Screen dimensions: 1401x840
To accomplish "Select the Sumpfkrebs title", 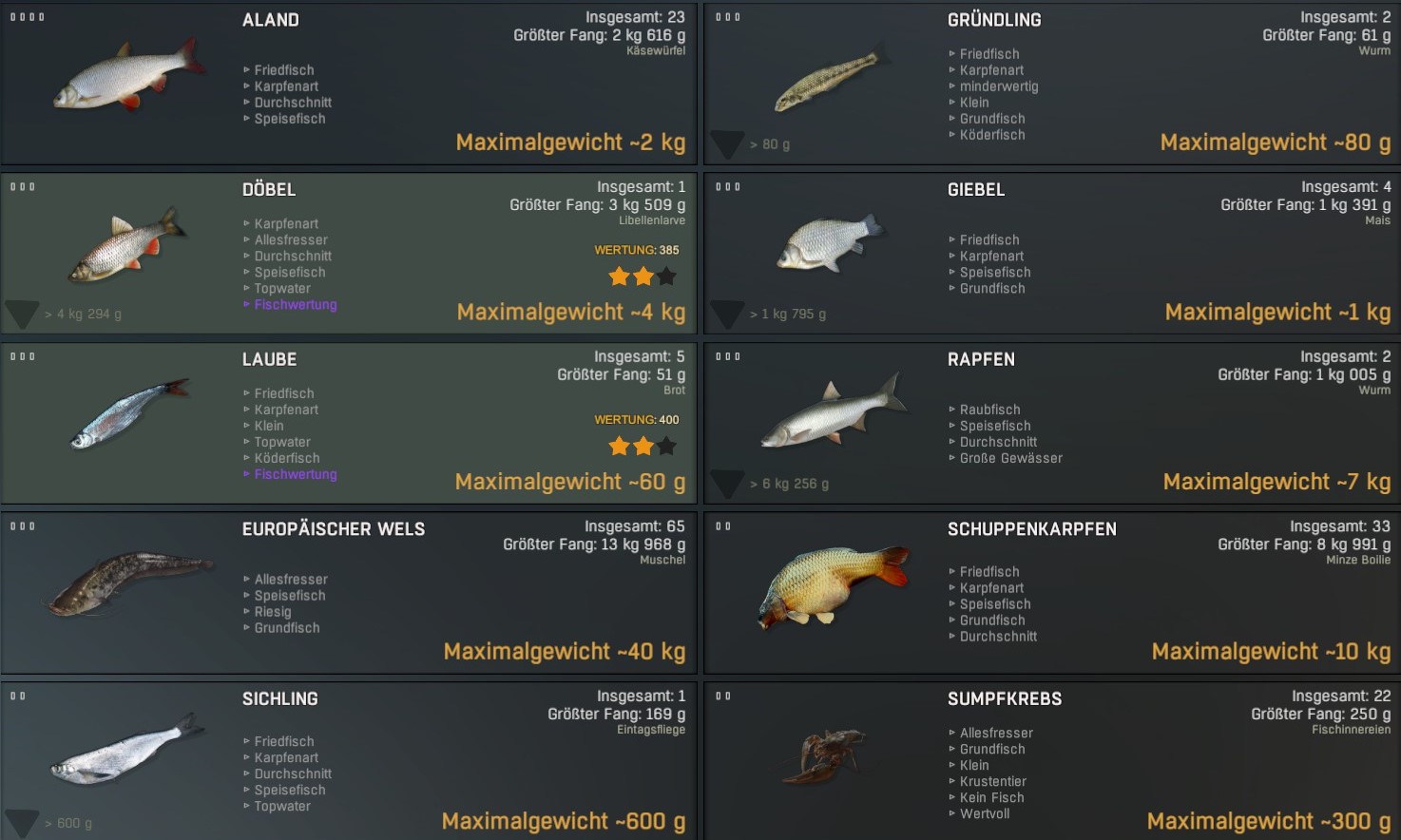I will [1005, 698].
